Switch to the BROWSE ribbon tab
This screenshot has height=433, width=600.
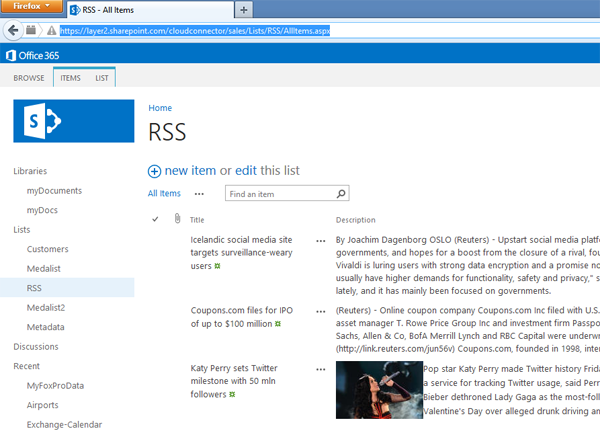(27, 77)
